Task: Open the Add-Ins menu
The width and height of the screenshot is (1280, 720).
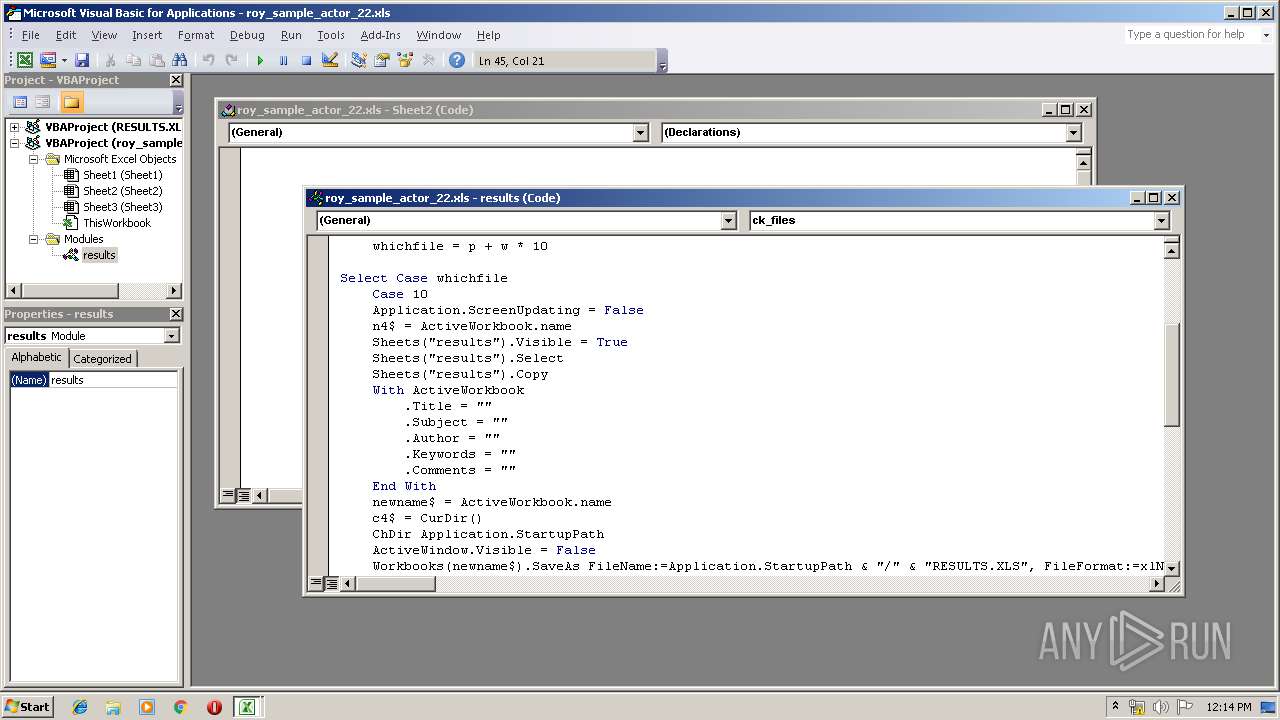Action: pos(380,35)
